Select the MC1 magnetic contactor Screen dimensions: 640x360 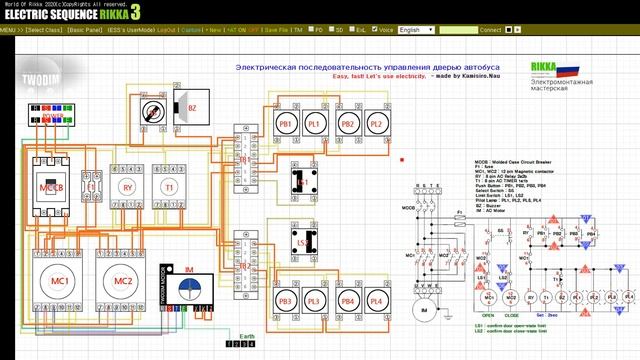(x=58, y=281)
